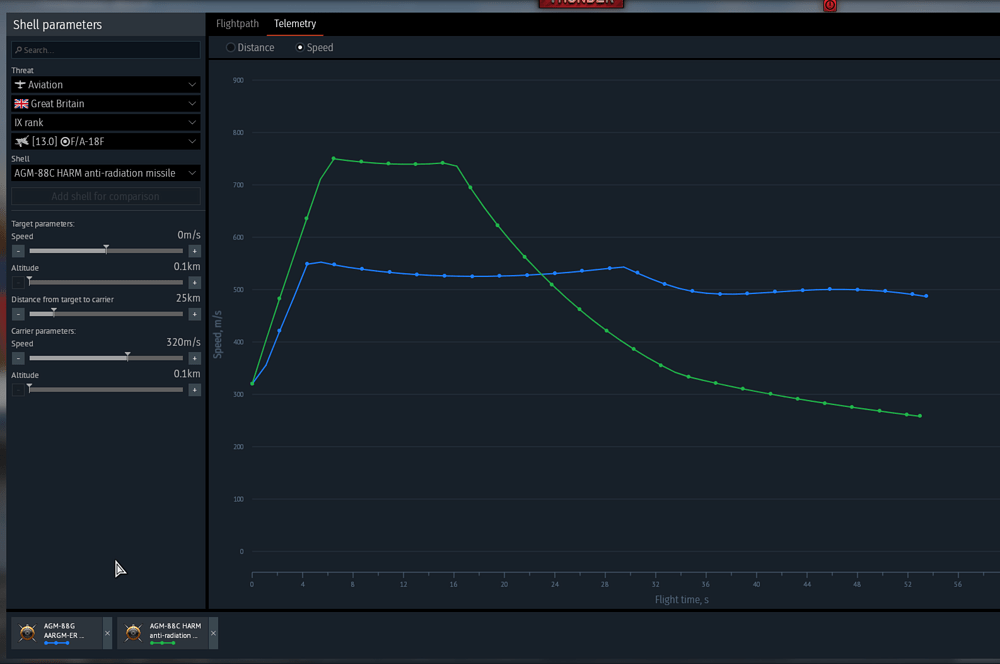This screenshot has width=1000, height=664.
Task: Click the magnifier icon in Search
Action: 18,50
